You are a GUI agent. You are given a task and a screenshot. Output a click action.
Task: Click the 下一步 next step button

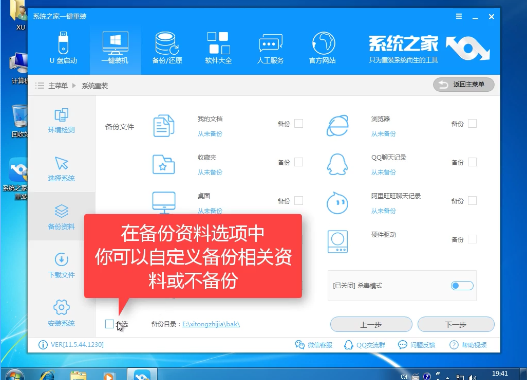(456, 325)
